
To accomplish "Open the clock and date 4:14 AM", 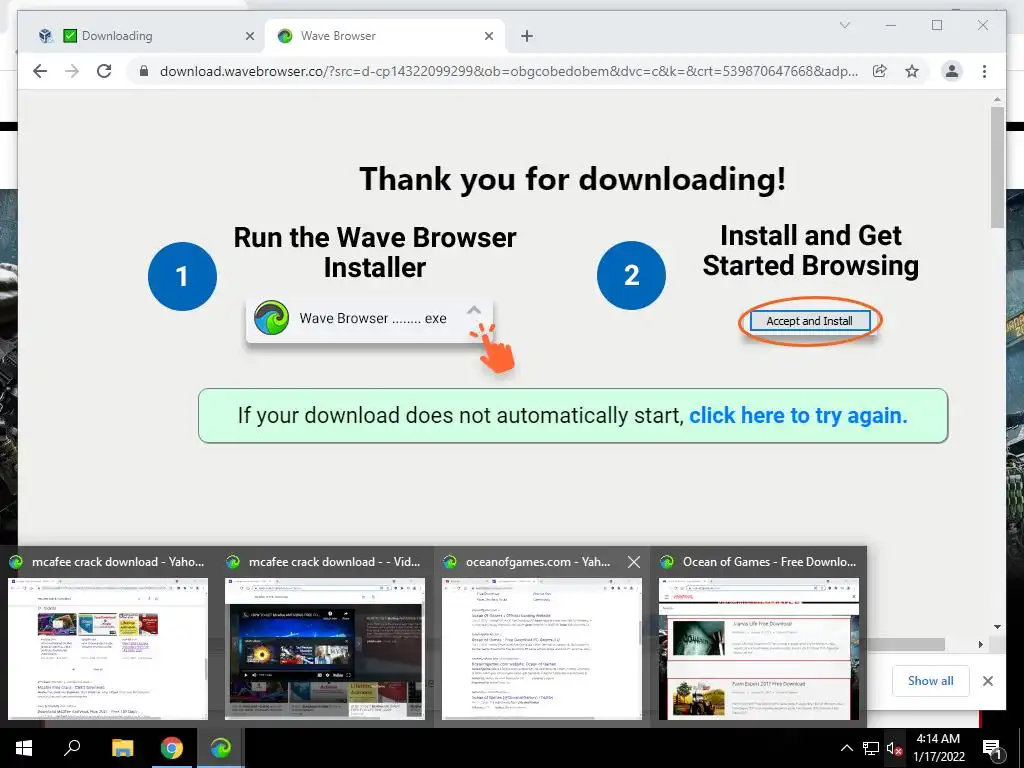I will pyautogui.click(x=938, y=748).
